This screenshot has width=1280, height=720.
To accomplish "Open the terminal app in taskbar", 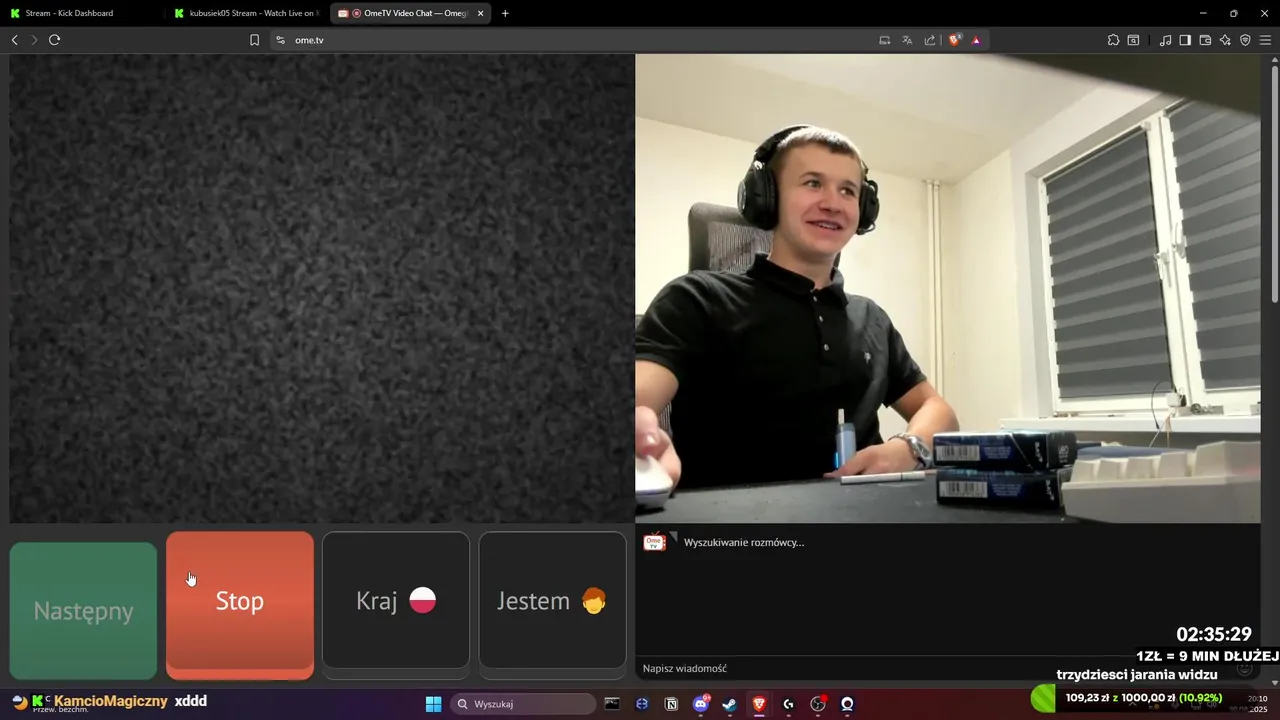I will 612,704.
